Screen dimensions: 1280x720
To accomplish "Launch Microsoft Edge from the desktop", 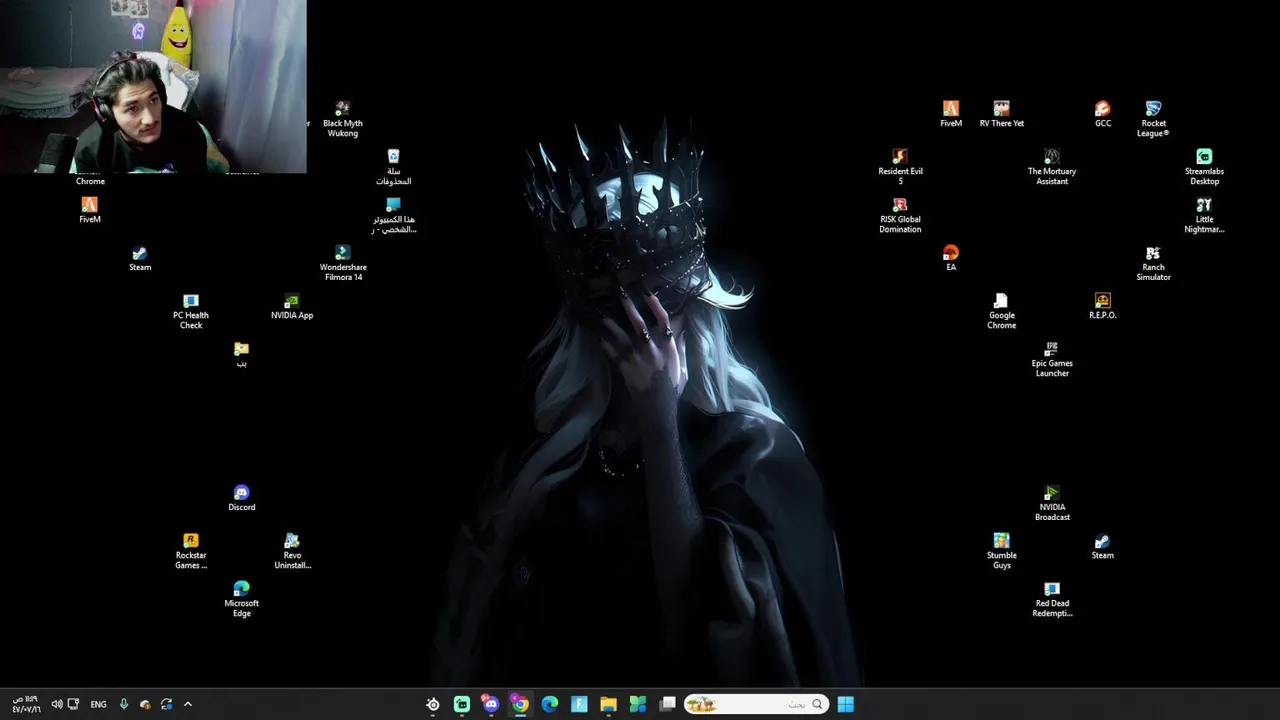I will (x=241, y=599).
